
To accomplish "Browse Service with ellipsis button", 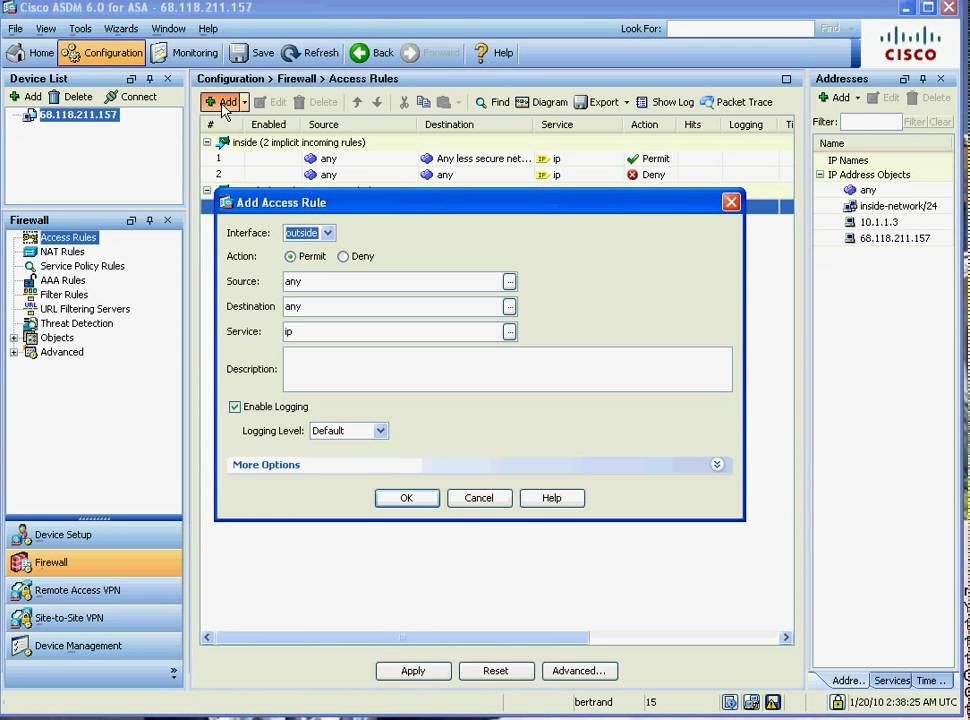I will 509,332.
